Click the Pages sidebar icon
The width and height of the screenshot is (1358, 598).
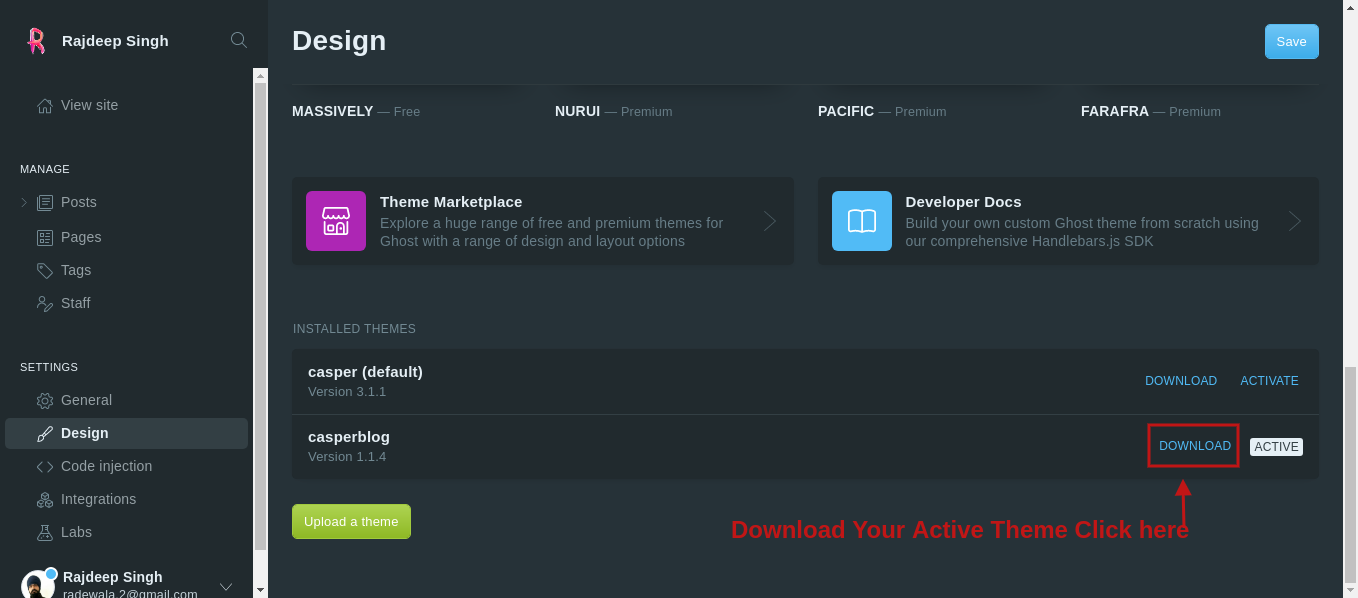(x=44, y=237)
